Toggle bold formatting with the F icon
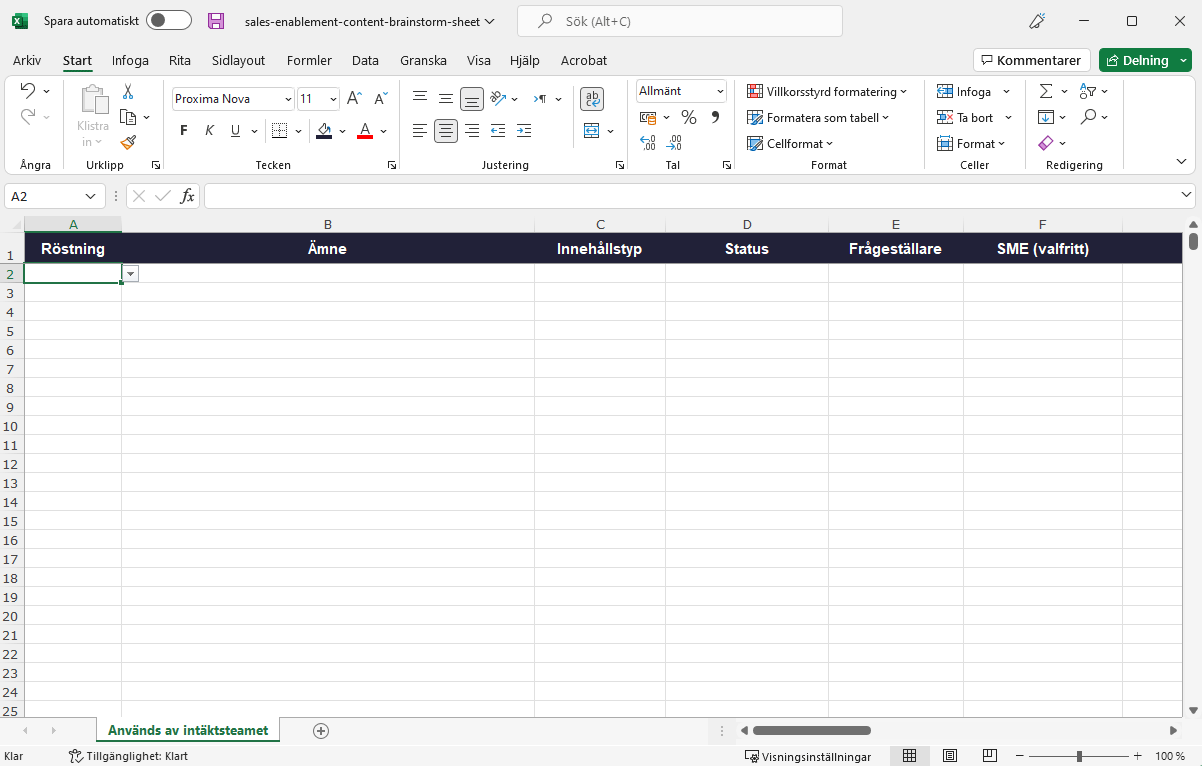Viewport: 1202px width, 766px height. pyautogui.click(x=183, y=130)
